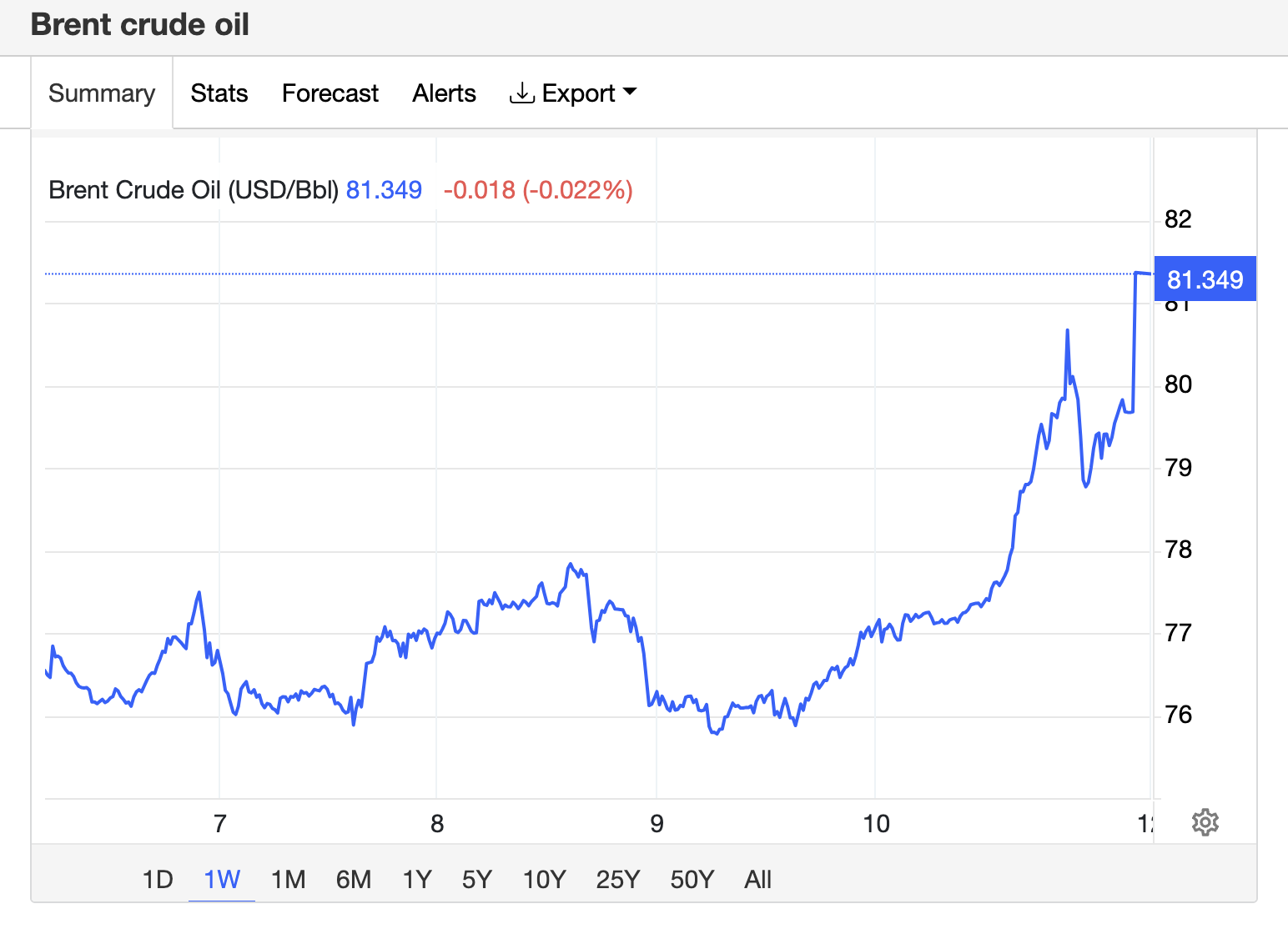Select the 1M time range
Viewport: 1288px width, 939px height.
289,880
